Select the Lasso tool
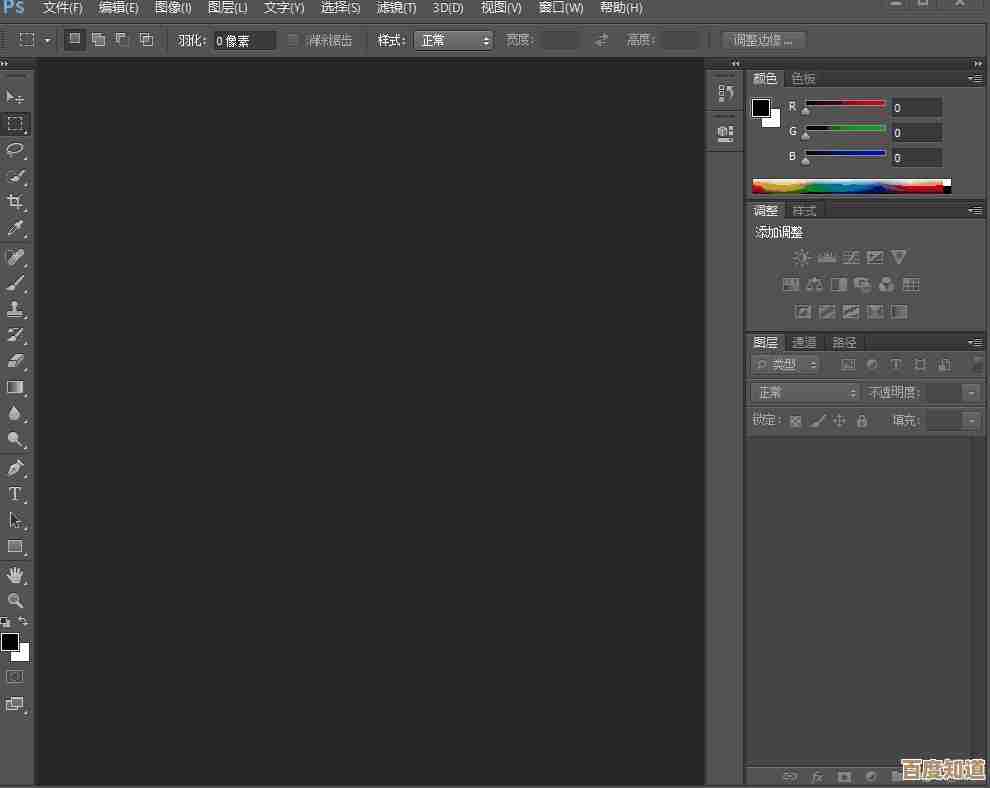Screen dimensions: 990x788 (15, 150)
